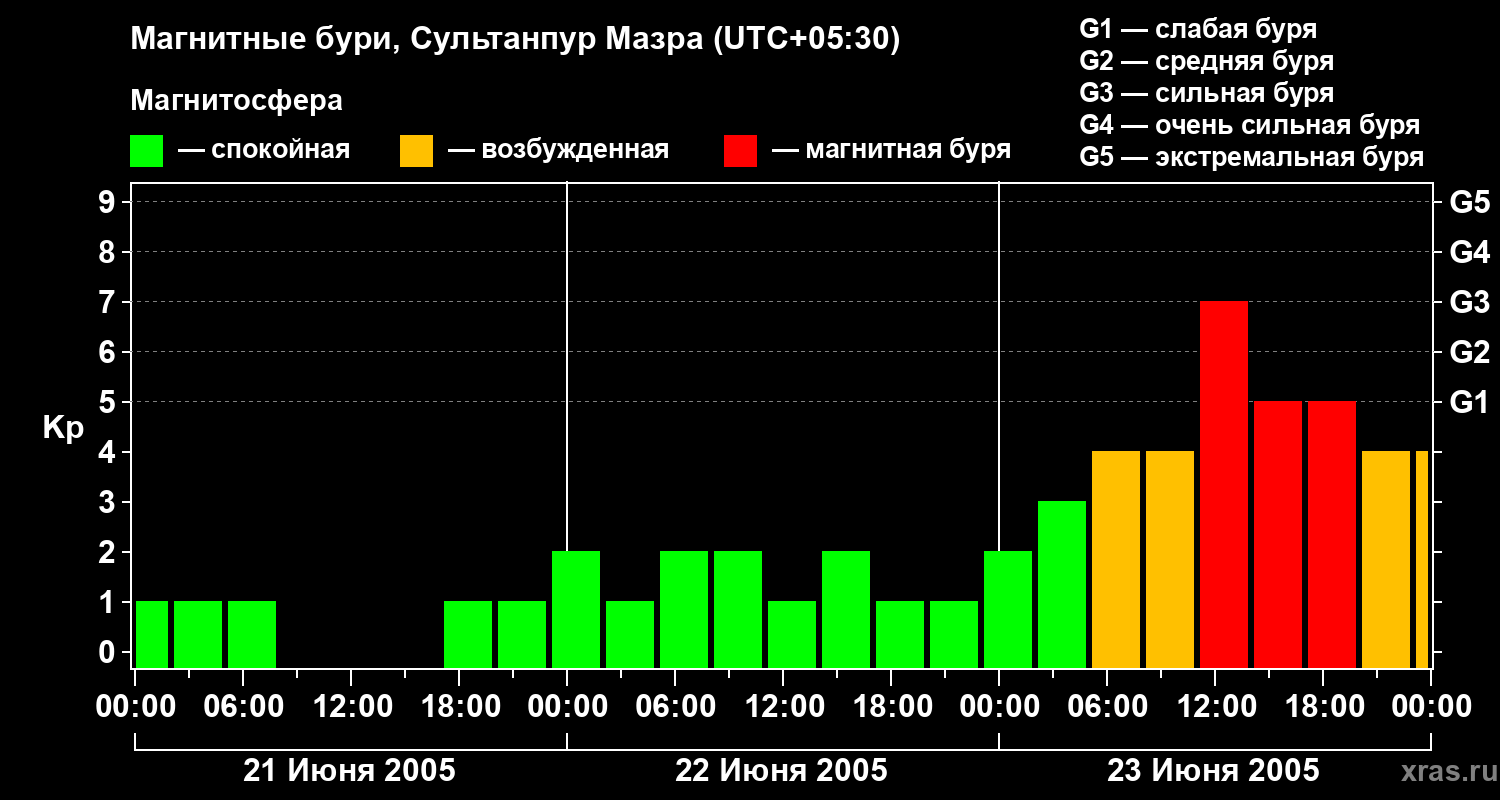Click the '18:00' time label for 22 Июня
This screenshot has width=1500, height=800.
(892, 707)
